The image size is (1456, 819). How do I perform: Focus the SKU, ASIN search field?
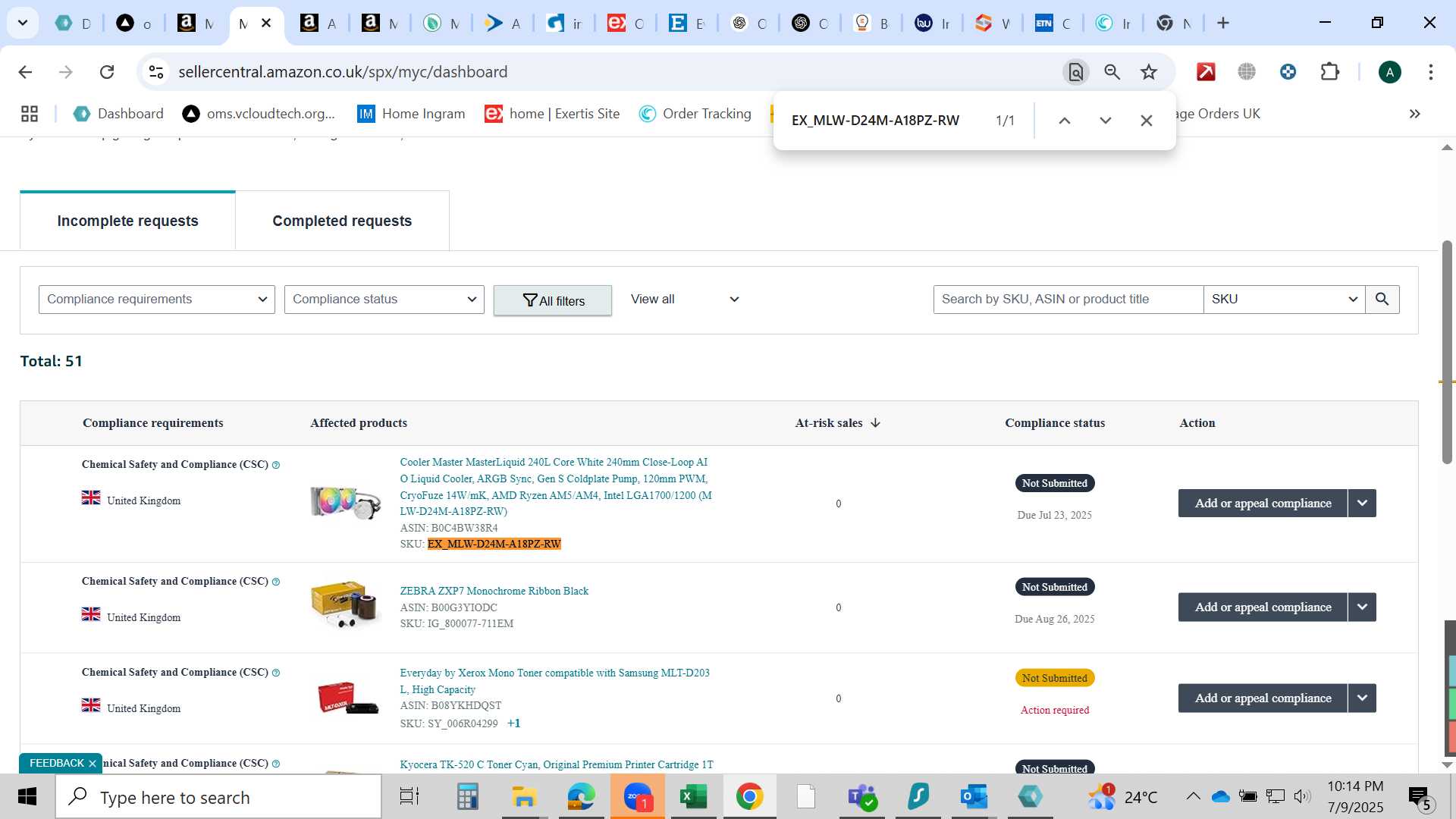coord(1068,300)
